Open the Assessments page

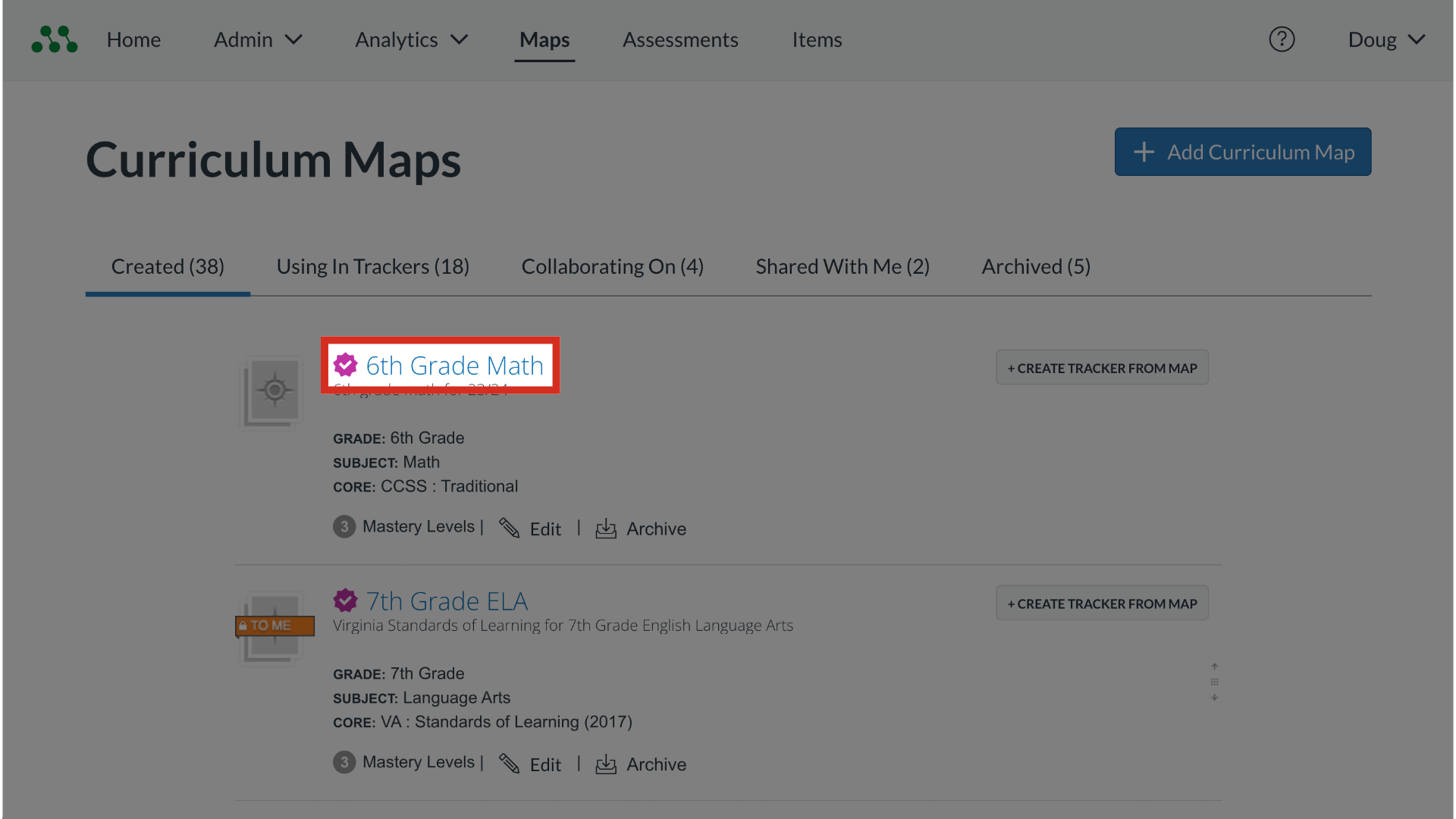[x=680, y=39]
